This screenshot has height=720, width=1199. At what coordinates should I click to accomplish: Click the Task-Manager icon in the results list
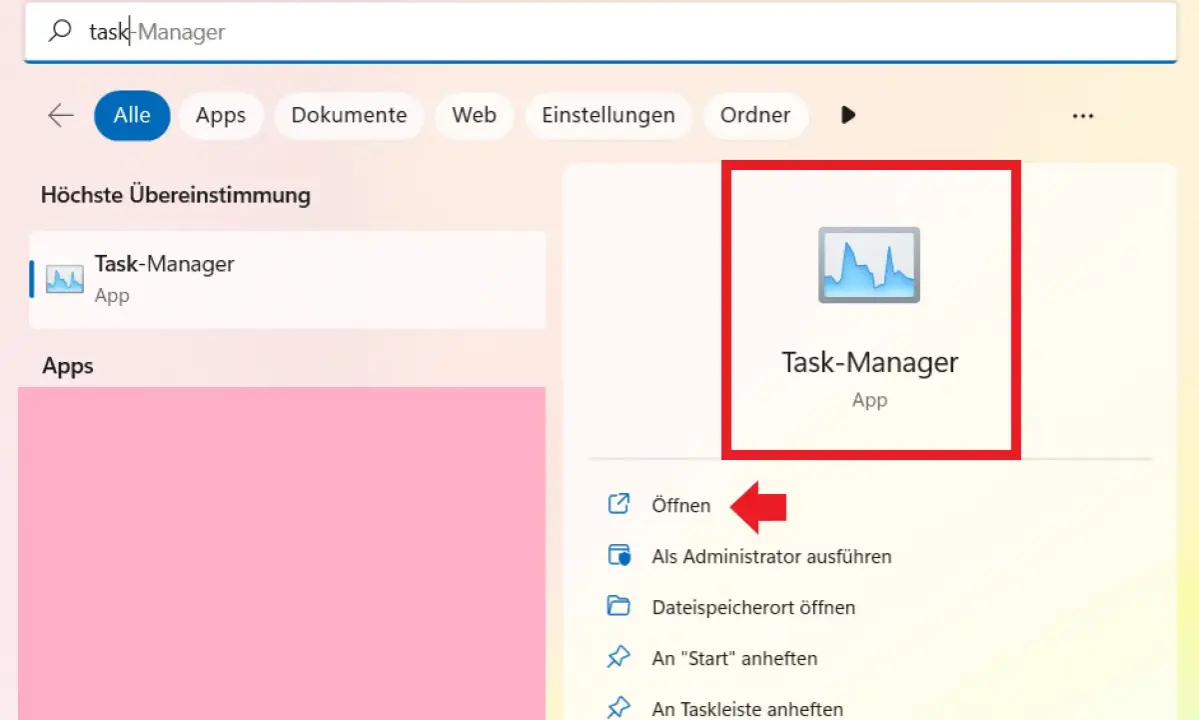pyautogui.click(x=64, y=279)
